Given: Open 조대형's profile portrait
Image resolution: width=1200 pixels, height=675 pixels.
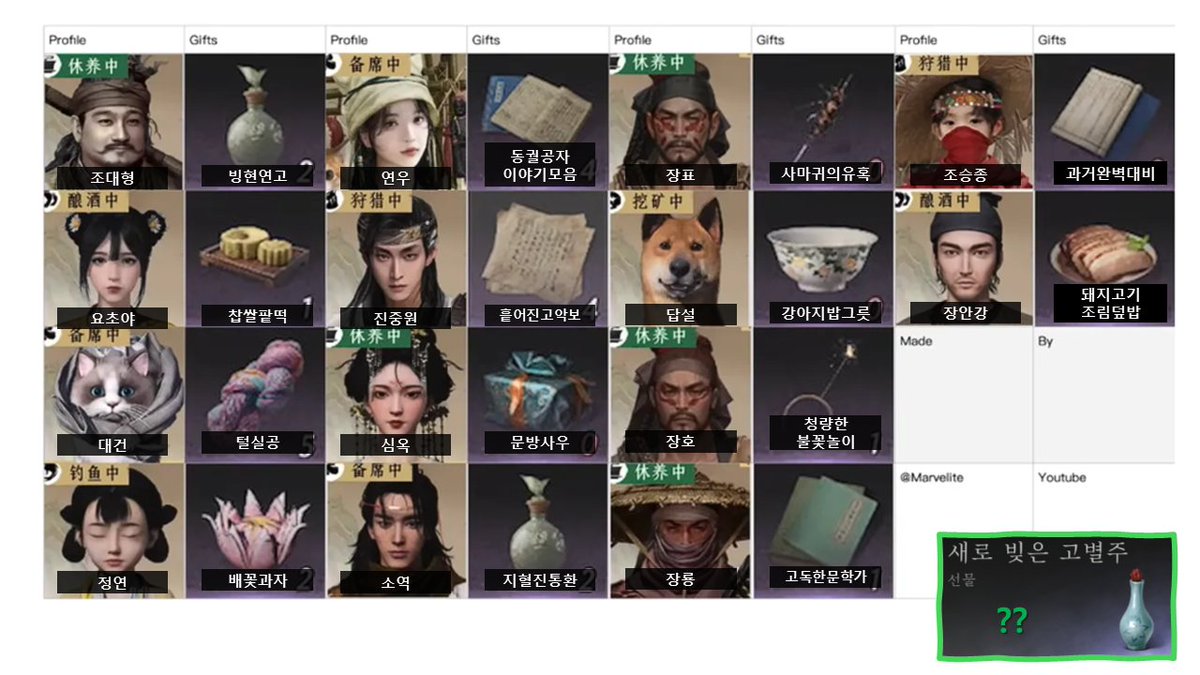Looking at the screenshot, I should [x=114, y=121].
